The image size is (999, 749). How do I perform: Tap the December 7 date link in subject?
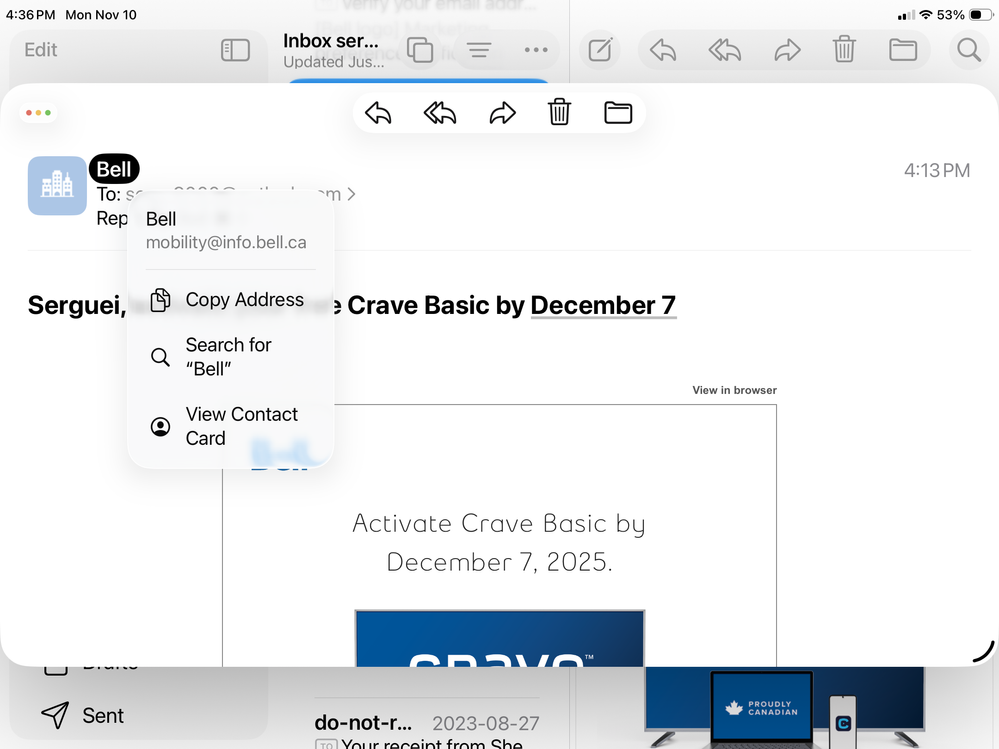click(603, 305)
